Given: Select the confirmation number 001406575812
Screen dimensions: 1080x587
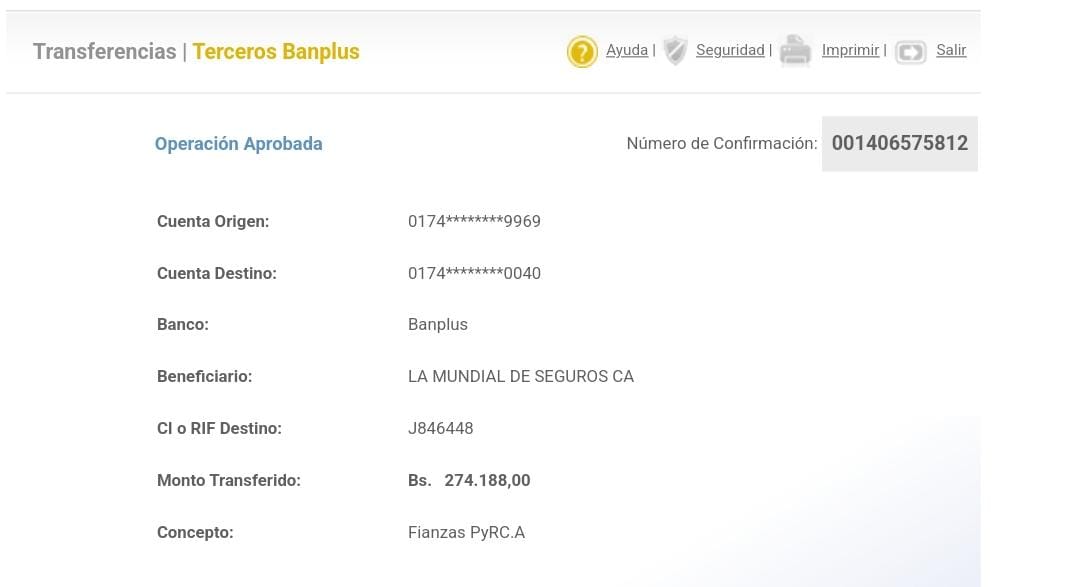Looking at the screenshot, I should 900,143.
